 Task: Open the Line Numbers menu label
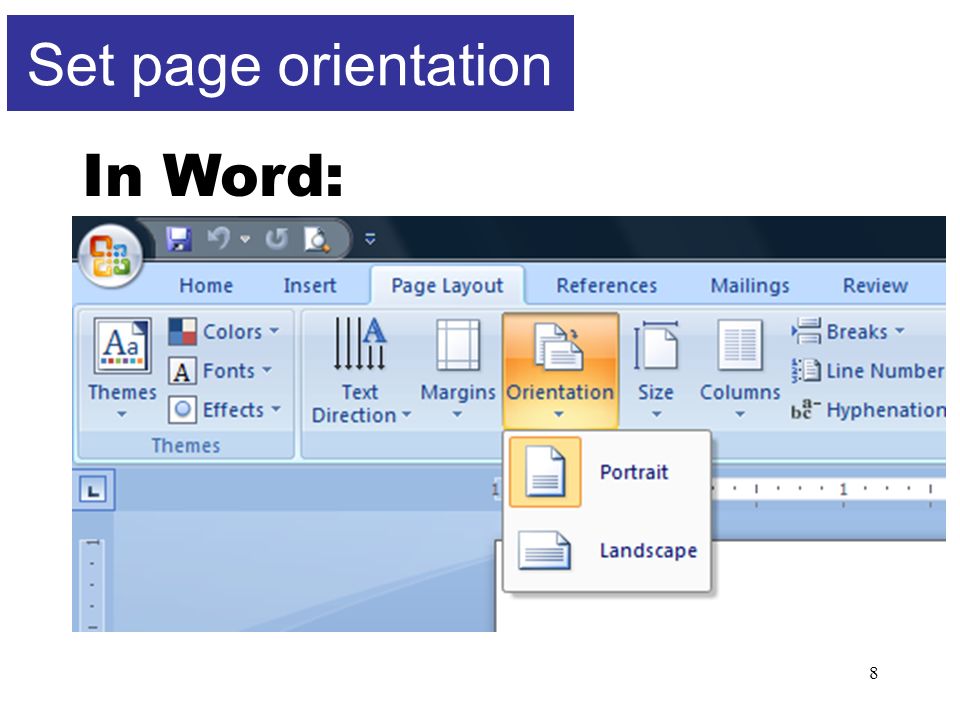[885, 370]
